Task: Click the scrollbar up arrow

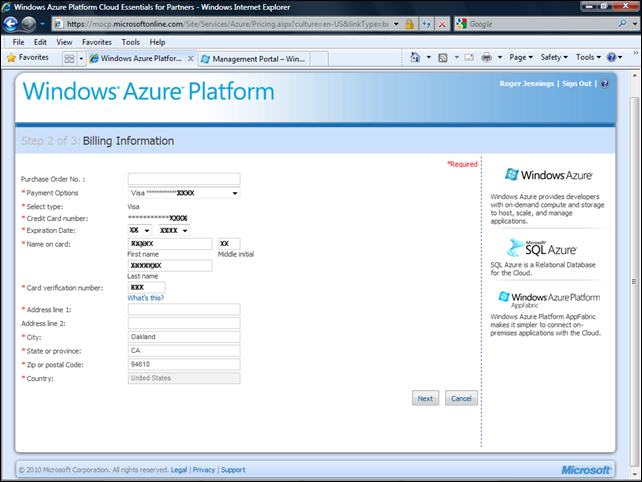Action: [x=634, y=75]
